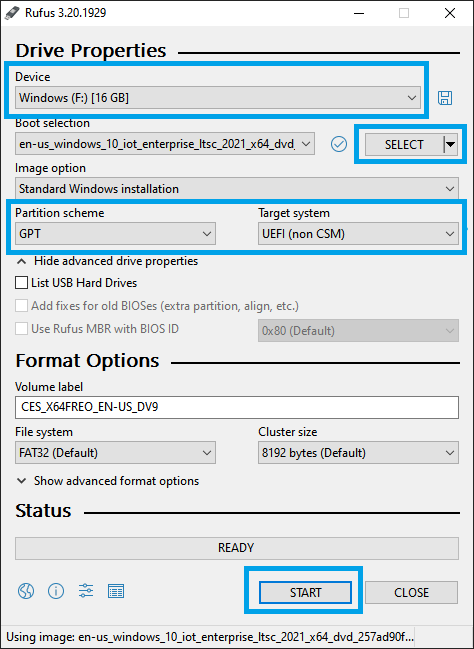Open the application settings sliders icon

tap(86, 591)
